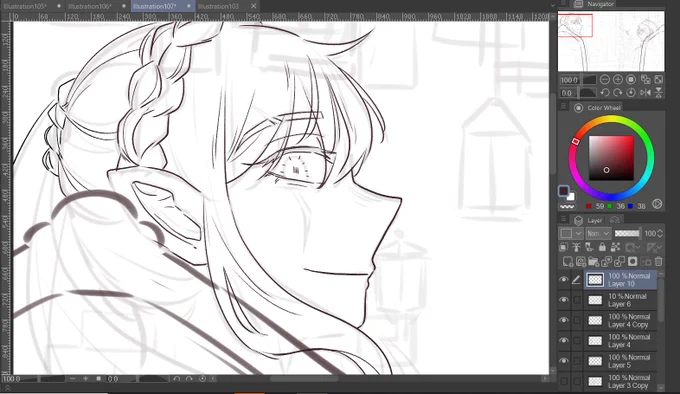Click Merge with Layer Below icon
This screenshot has width=680, height=394.
[620, 261]
